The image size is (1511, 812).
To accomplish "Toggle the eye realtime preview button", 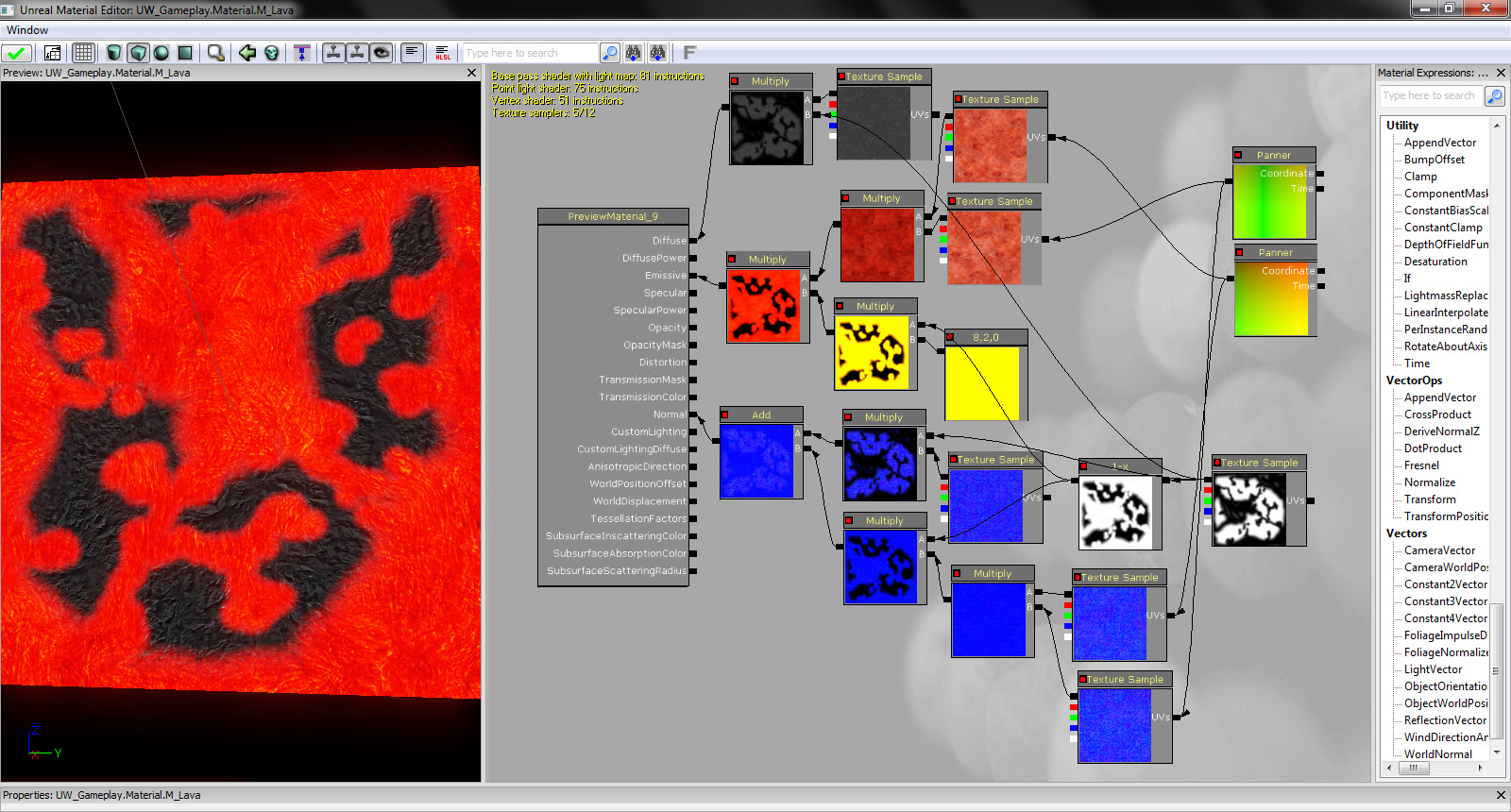I will (382, 53).
